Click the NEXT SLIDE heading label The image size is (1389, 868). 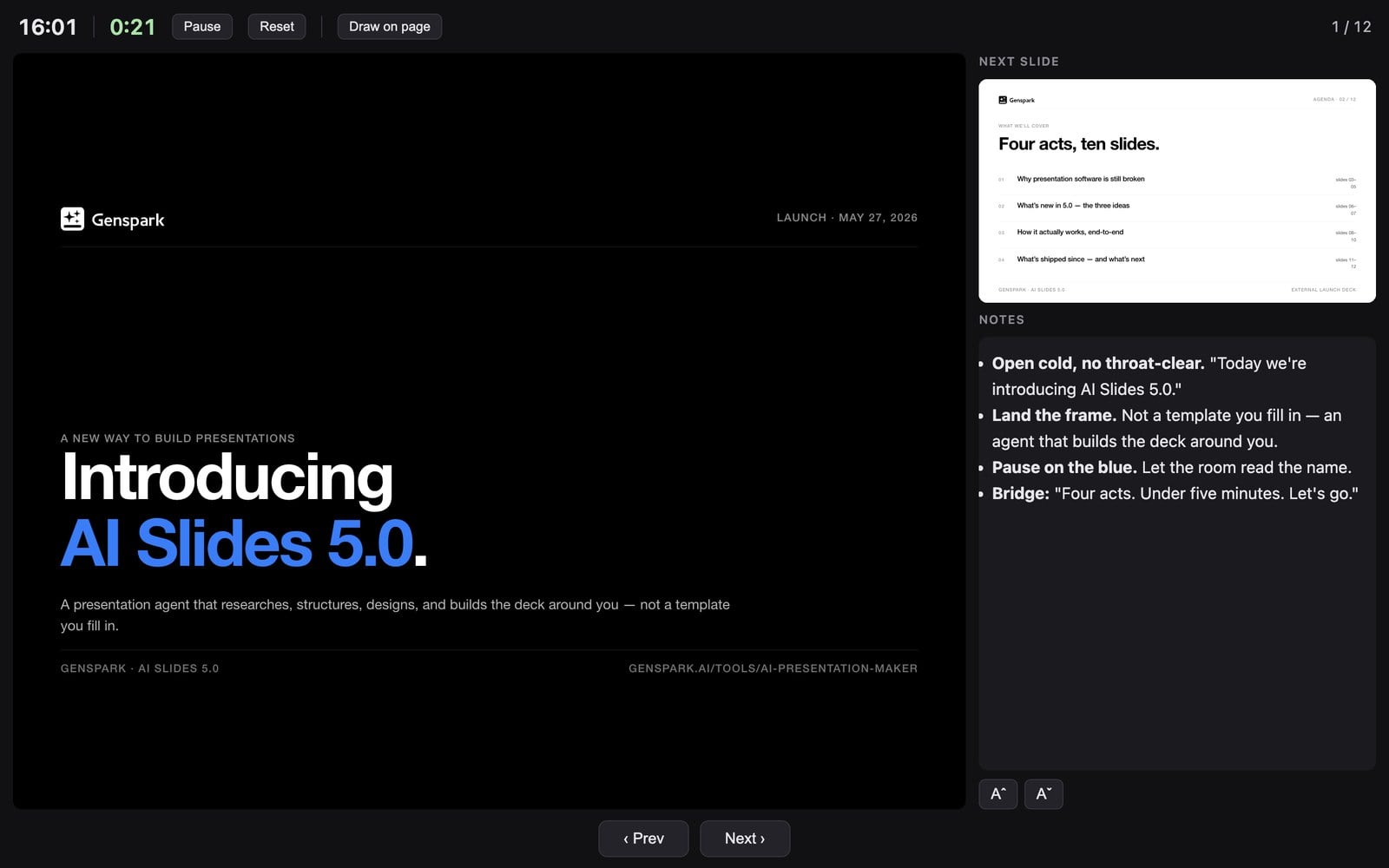click(x=1019, y=62)
